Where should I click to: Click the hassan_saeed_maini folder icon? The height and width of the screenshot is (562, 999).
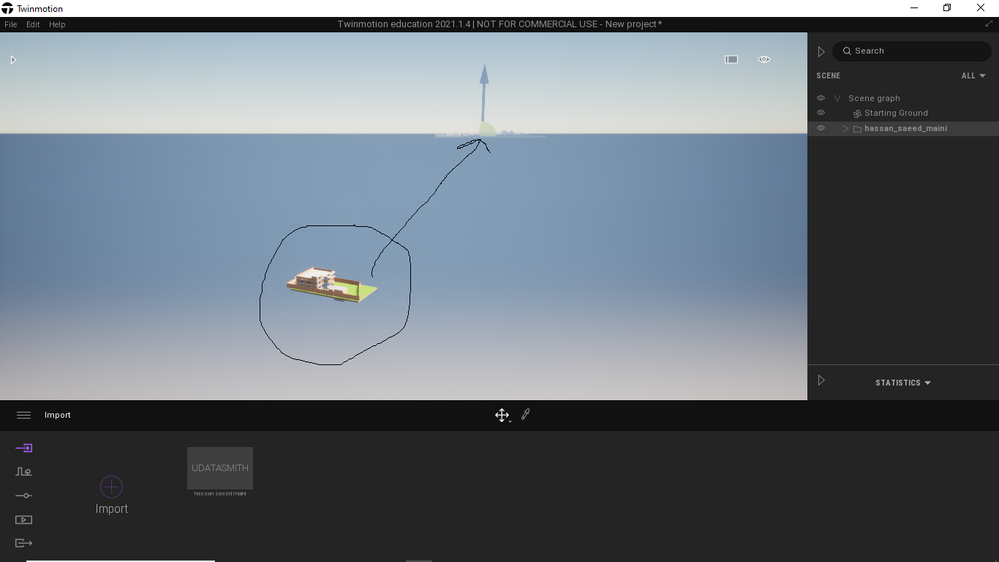(x=858, y=129)
